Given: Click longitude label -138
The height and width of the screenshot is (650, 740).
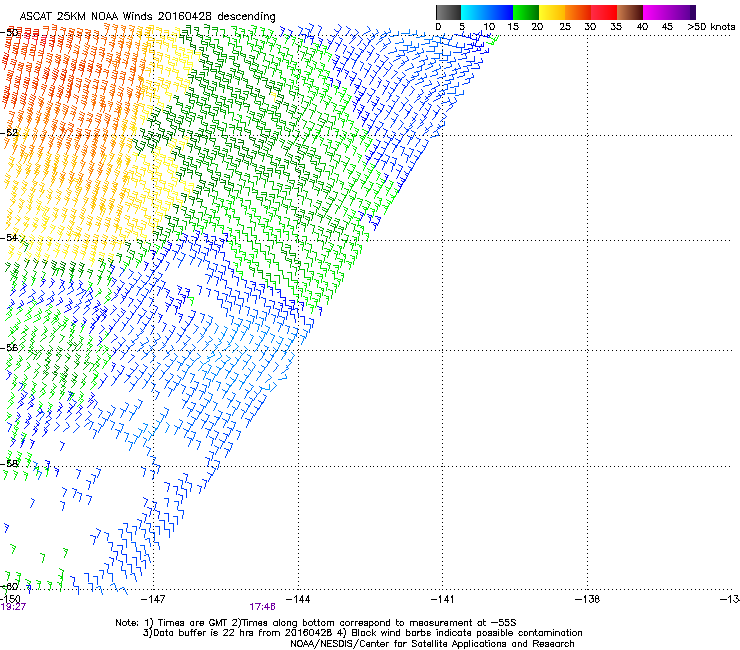Looking at the screenshot, I should pyautogui.click(x=588, y=599).
